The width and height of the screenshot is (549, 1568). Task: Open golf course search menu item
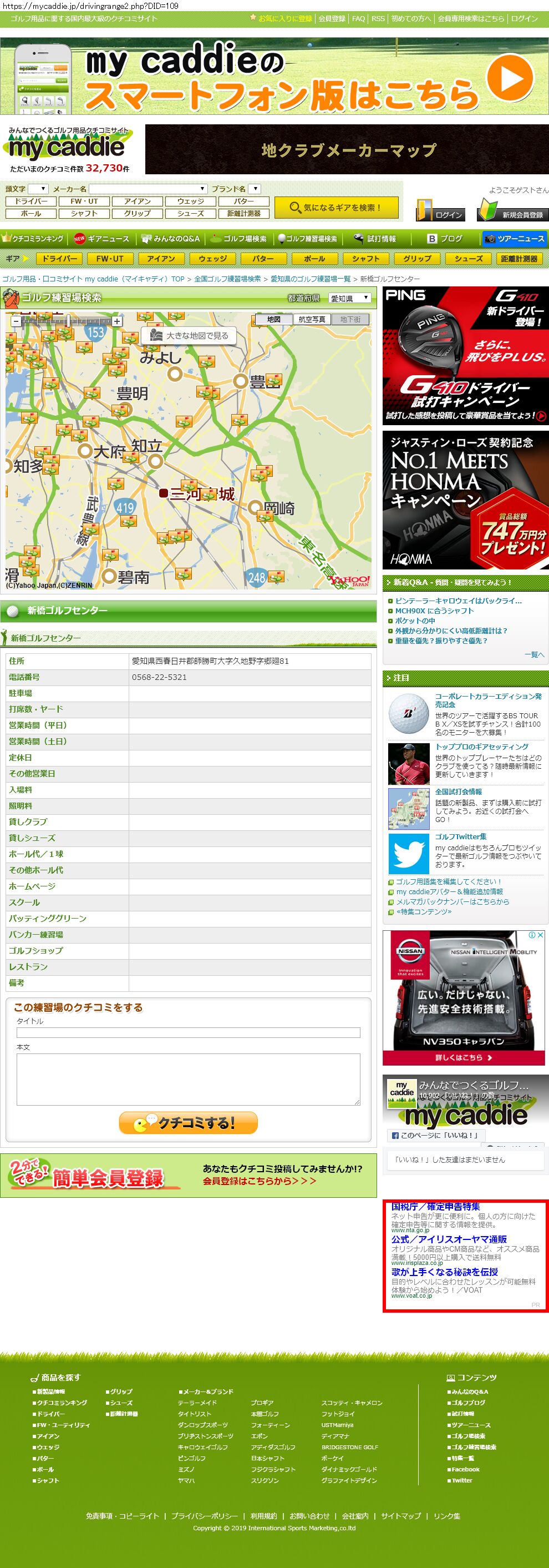238,239
